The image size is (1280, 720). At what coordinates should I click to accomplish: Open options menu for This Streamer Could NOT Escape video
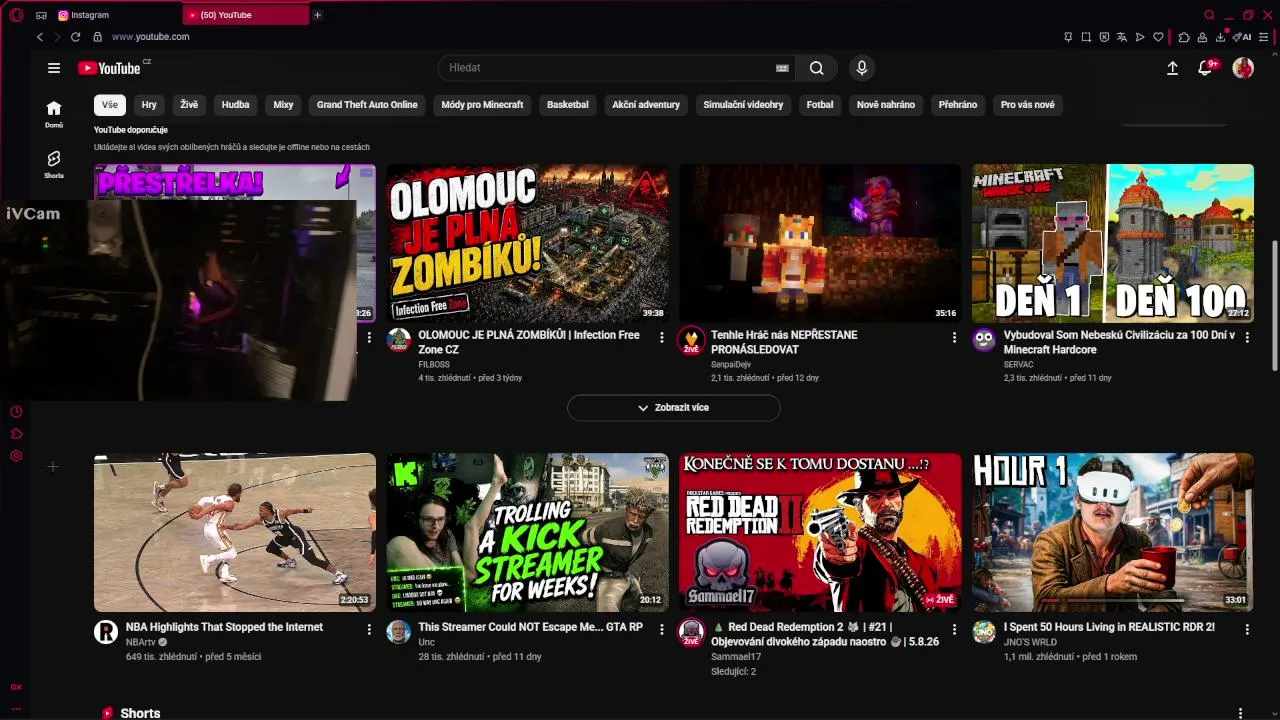(x=661, y=630)
